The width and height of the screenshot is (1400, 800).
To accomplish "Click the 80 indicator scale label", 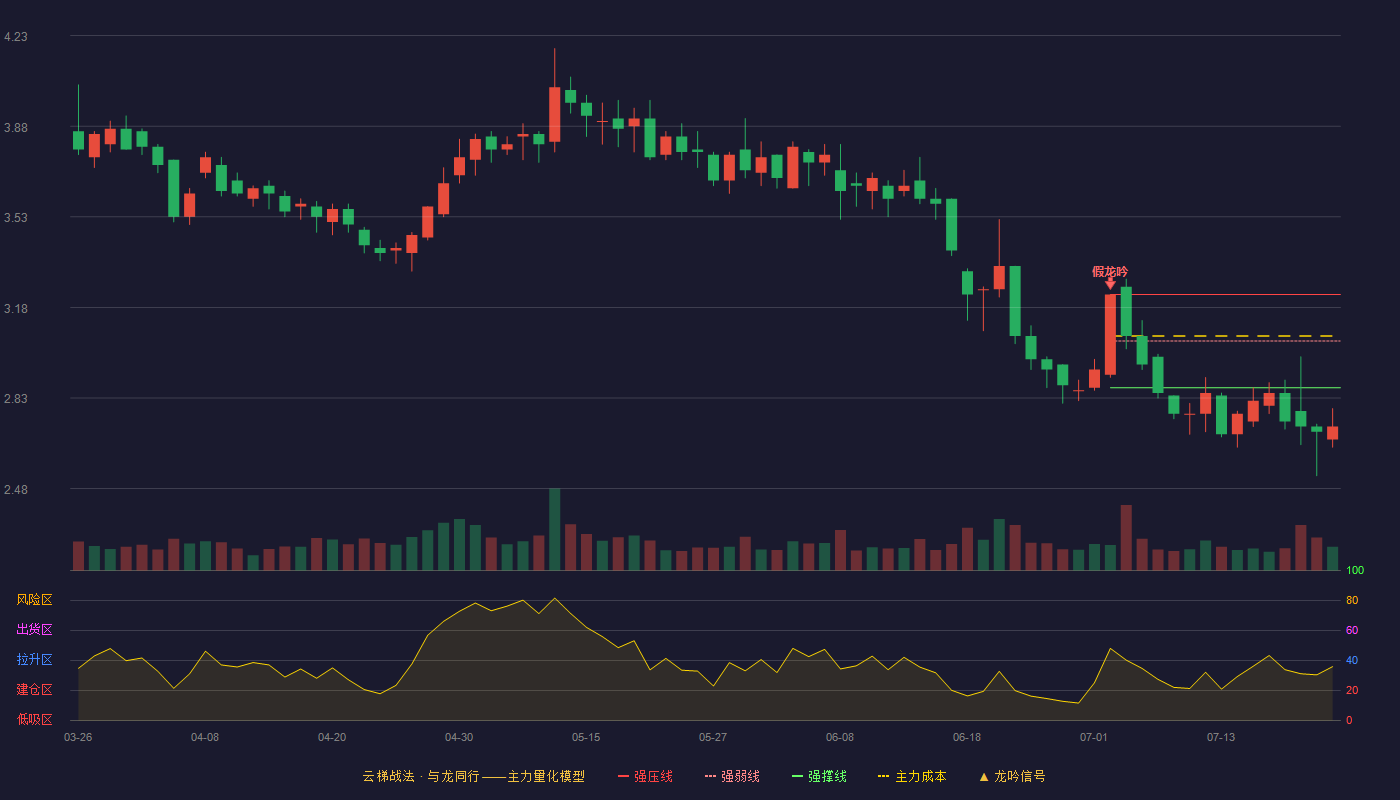I will (1352, 600).
